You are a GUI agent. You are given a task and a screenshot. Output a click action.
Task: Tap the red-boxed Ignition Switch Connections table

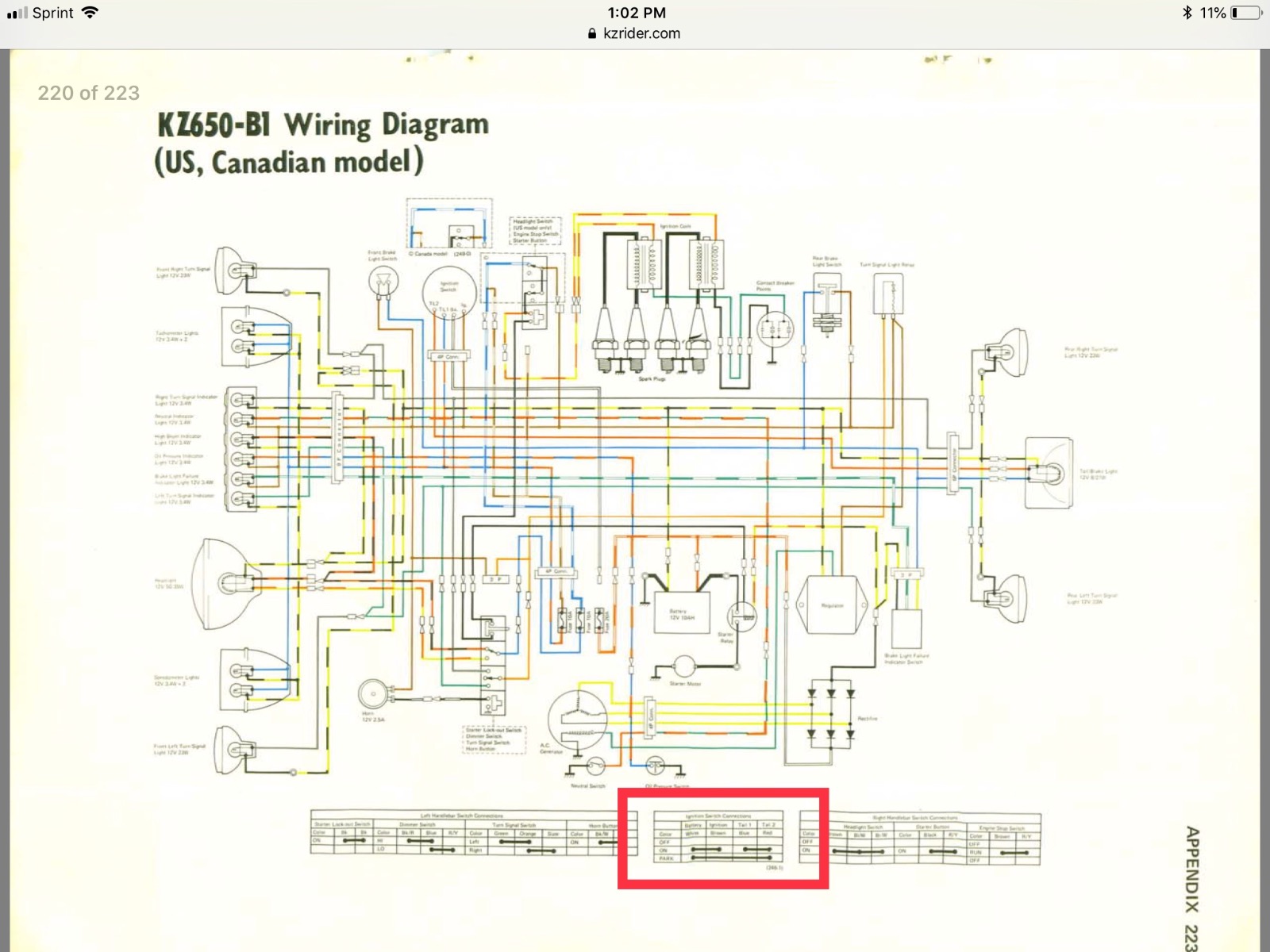pyautogui.click(x=718, y=838)
